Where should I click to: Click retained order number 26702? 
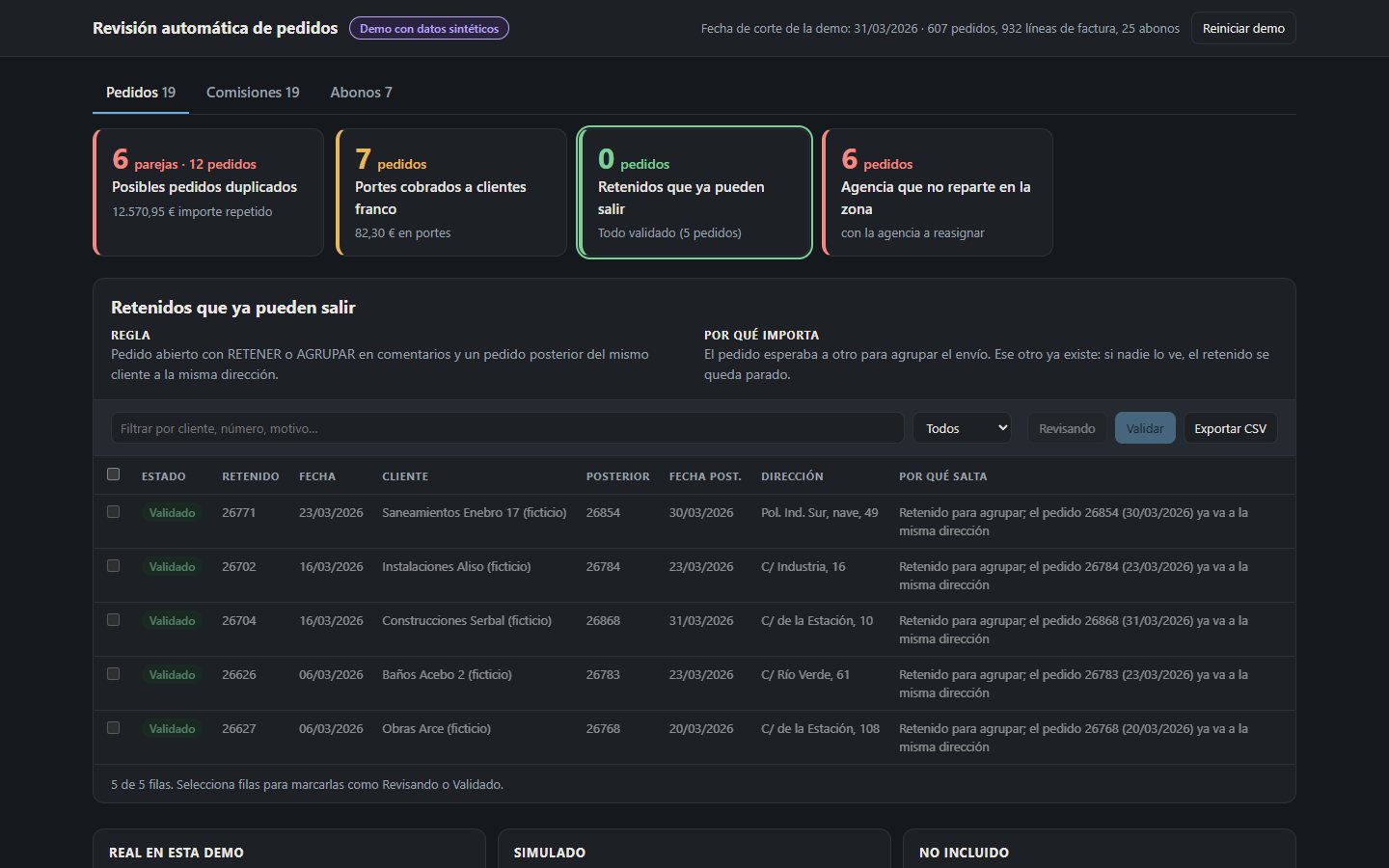pyautogui.click(x=239, y=567)
